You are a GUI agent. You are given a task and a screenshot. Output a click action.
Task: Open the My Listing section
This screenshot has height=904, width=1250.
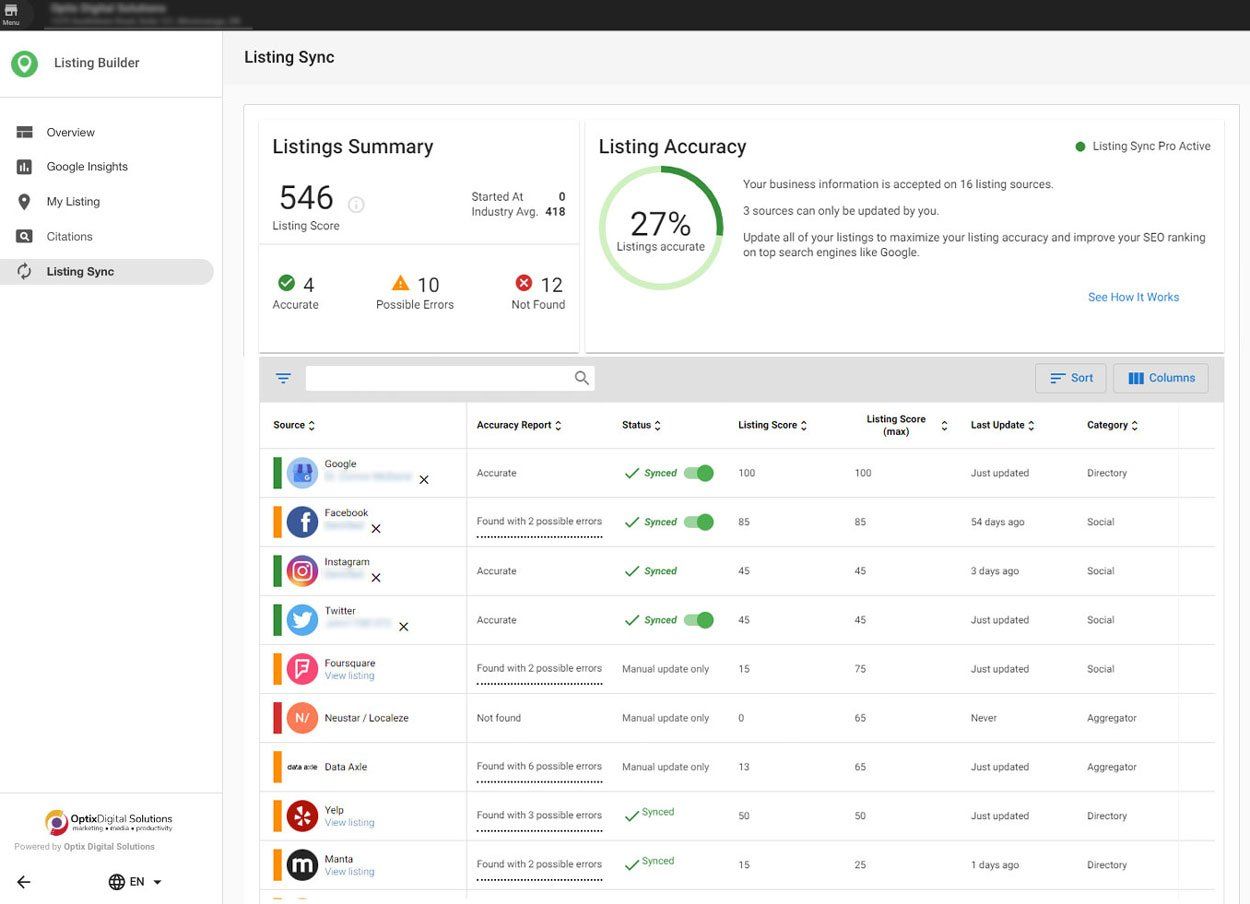coord(73,200)
